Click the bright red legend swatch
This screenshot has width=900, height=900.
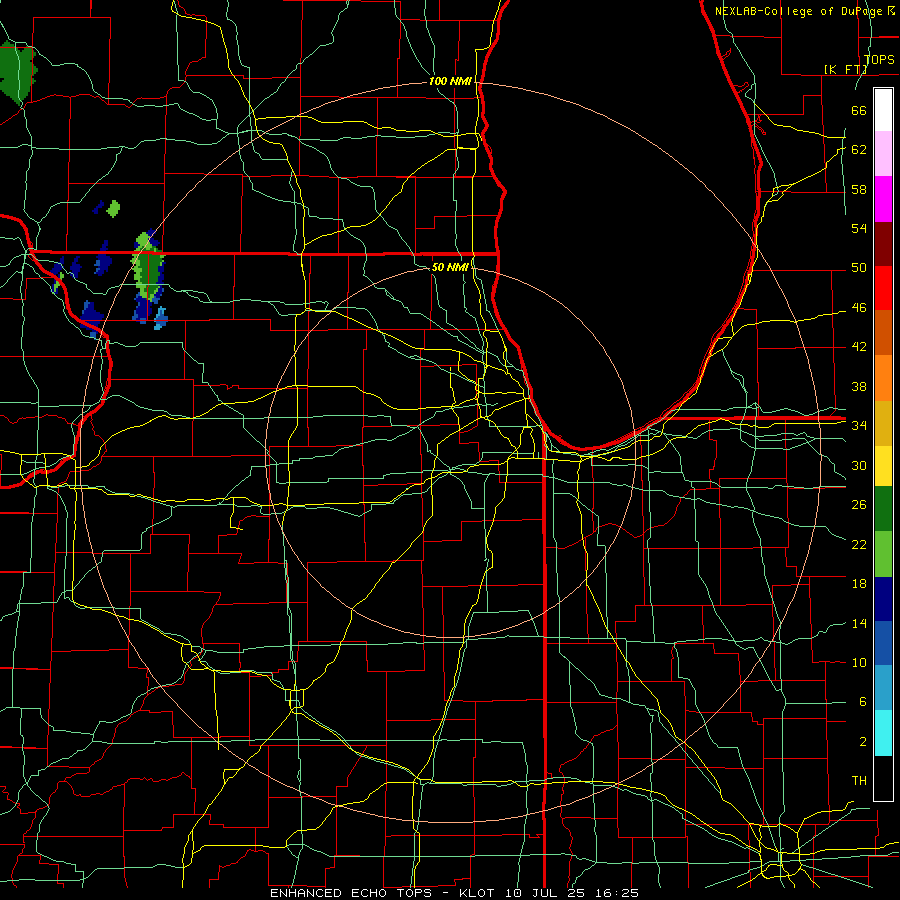(883, 288)
